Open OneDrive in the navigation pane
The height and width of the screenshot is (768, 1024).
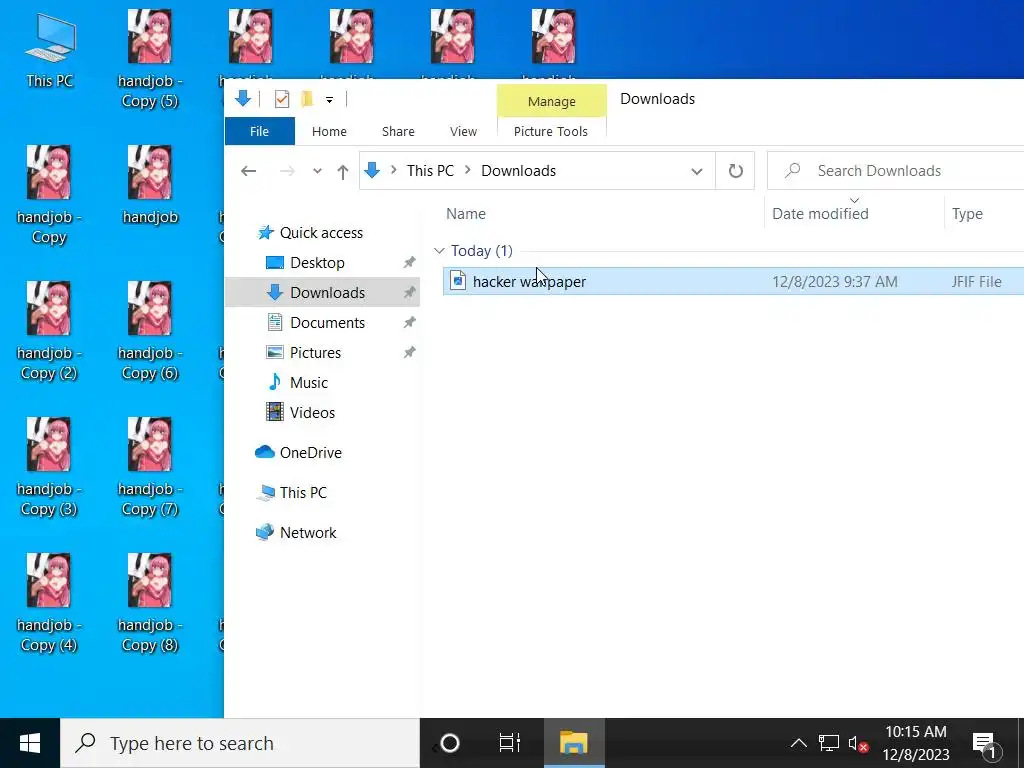[x=310, y=453]
